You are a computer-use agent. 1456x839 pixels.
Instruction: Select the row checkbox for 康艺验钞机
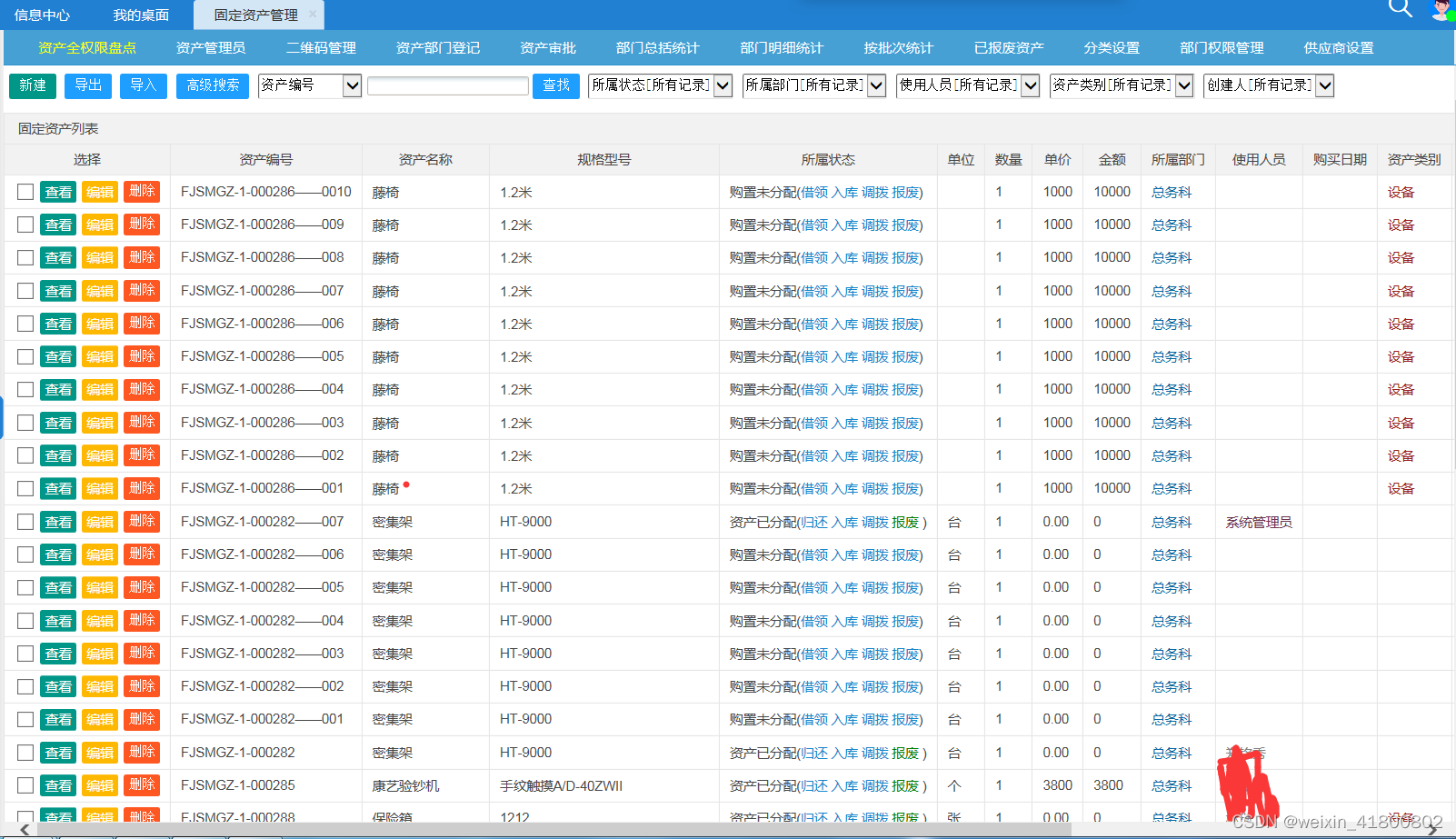[x=25, y=785]
